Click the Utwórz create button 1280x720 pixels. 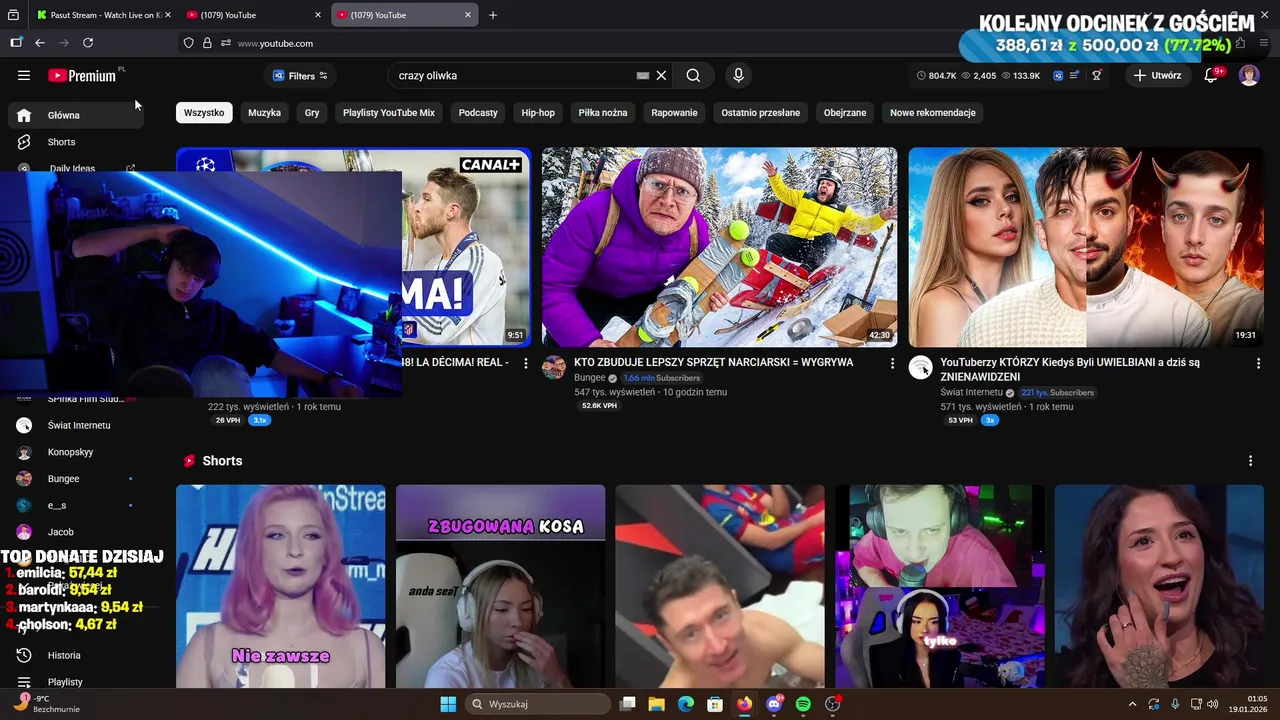pos(1157,75)
